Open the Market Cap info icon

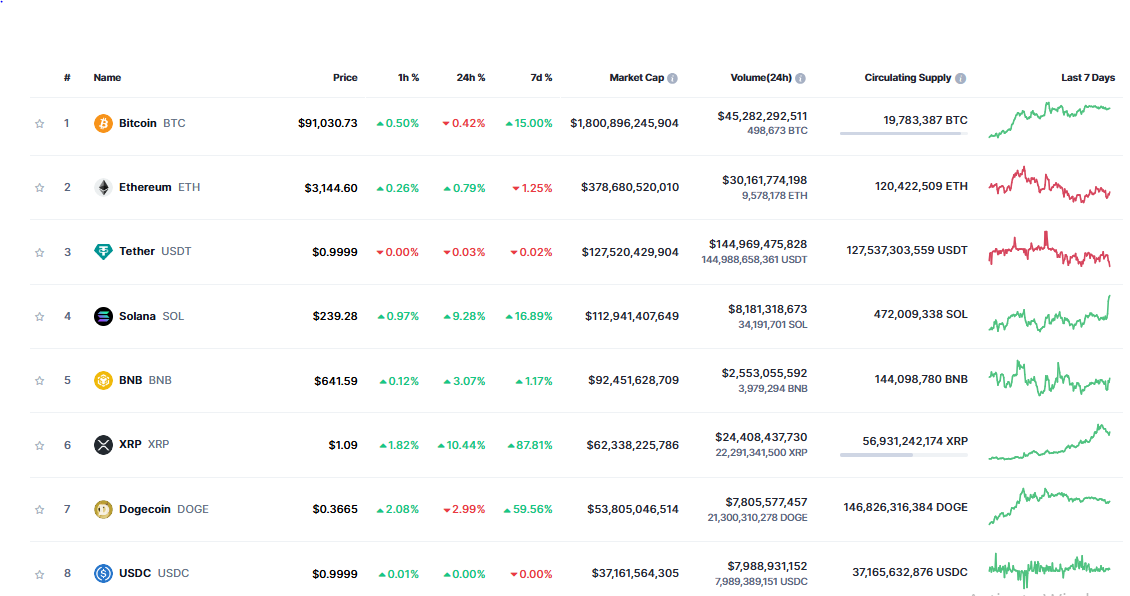tap(672, 79)
